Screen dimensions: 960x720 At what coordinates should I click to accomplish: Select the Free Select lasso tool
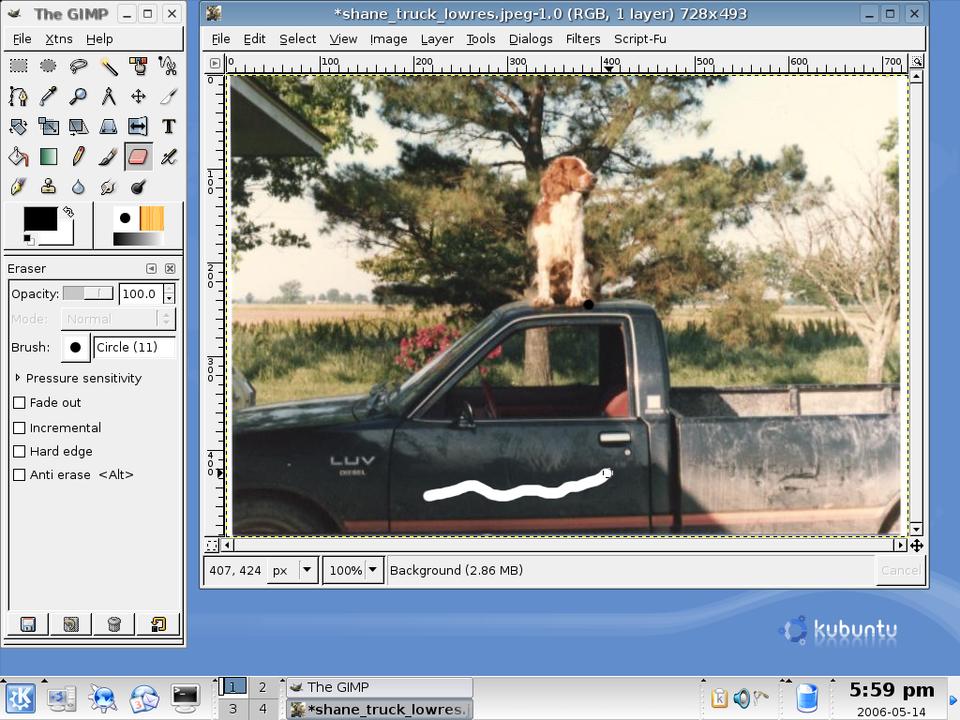[78, 67]
